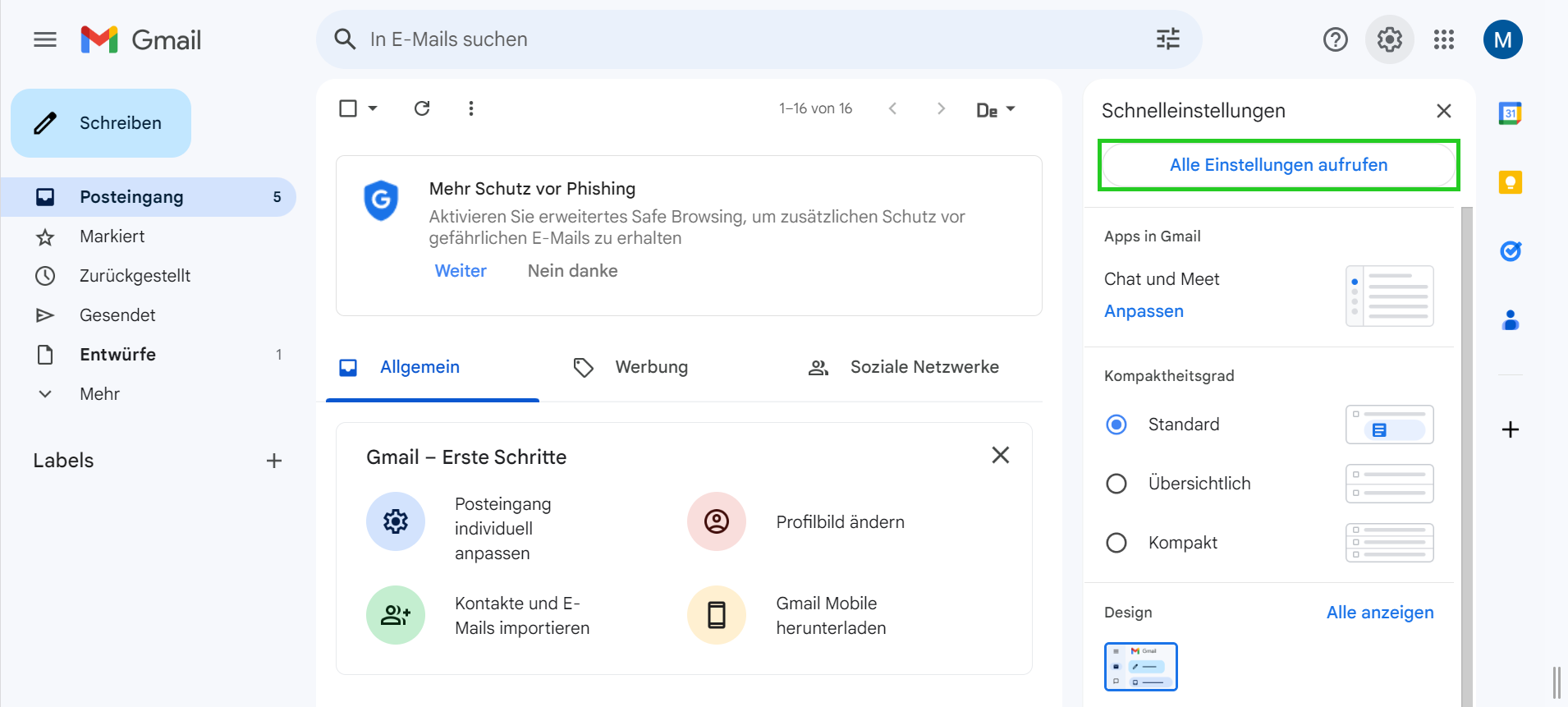Click Weiter in phishing banner
Image resolution: width=1568 pixels, height=707 pixels.
pyautogui.click(x=461, y=271)
